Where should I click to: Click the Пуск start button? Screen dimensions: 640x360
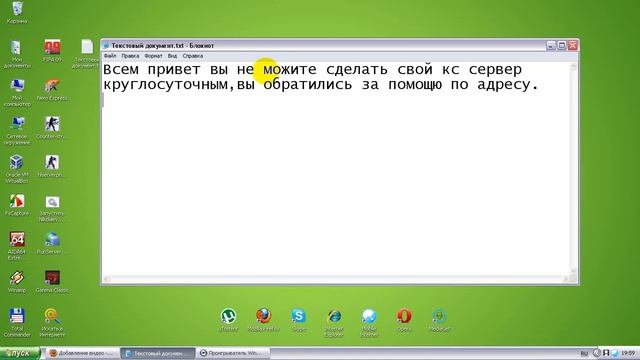click(x=20, y=353)
